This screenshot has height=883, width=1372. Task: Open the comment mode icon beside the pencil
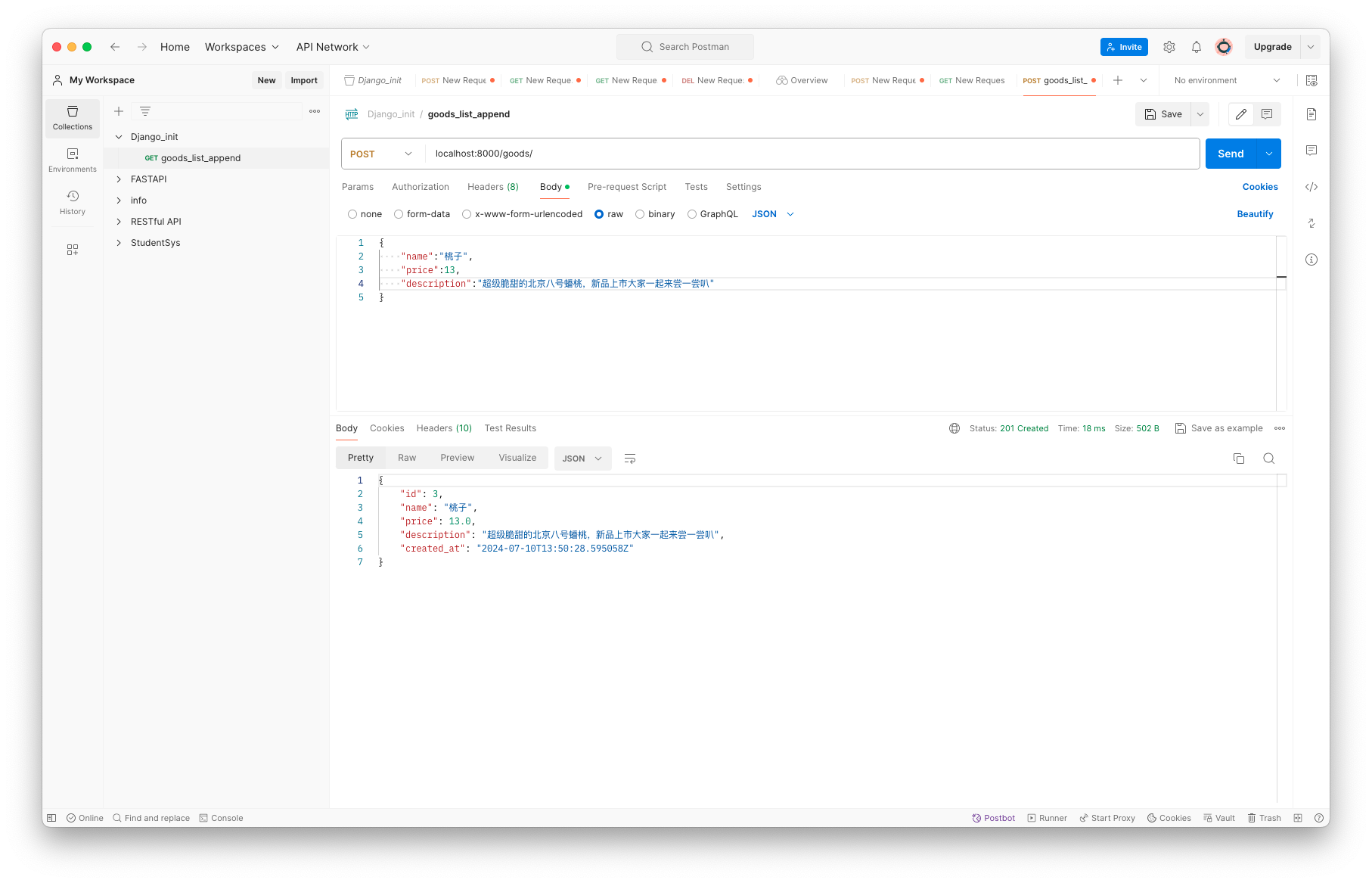[x=1267, y=114]
